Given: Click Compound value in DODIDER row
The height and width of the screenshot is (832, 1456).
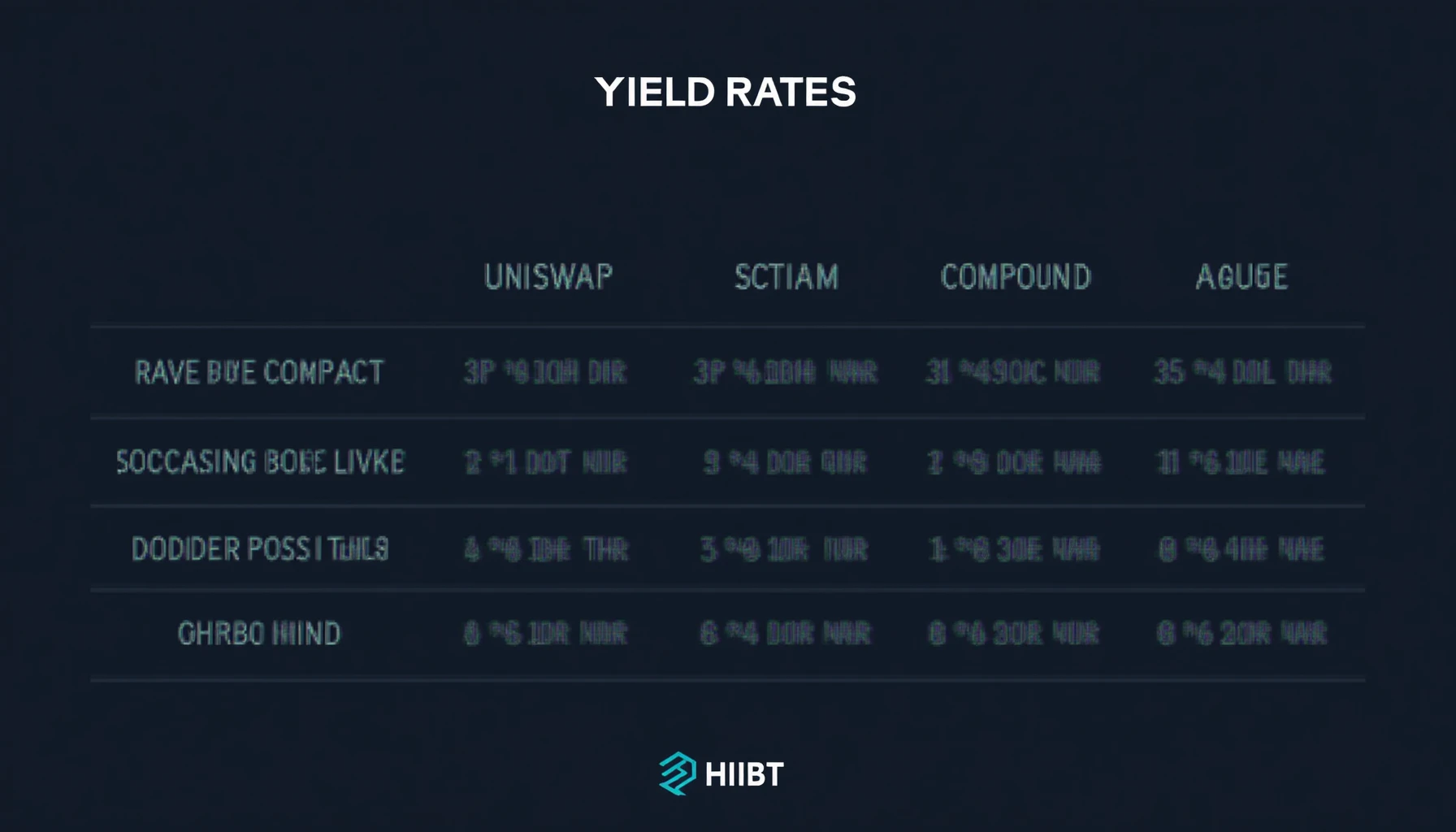Looking at the screenshot, I should point(1015,550).
